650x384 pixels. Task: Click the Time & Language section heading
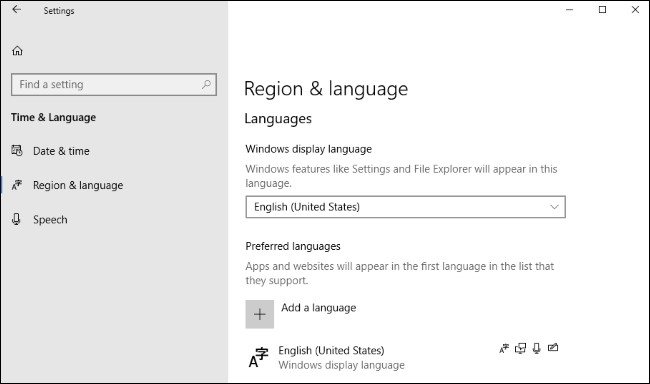point(53,117)
